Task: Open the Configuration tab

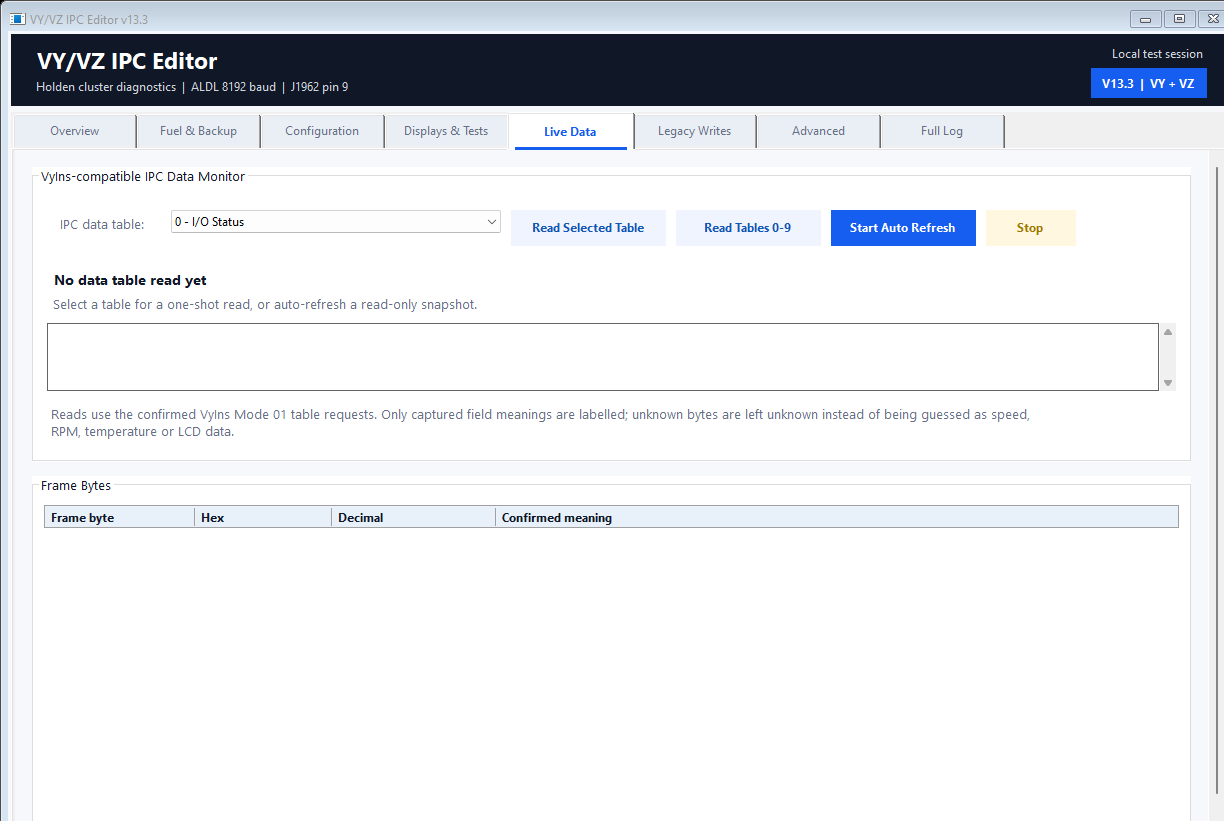Action: (322, 131)
